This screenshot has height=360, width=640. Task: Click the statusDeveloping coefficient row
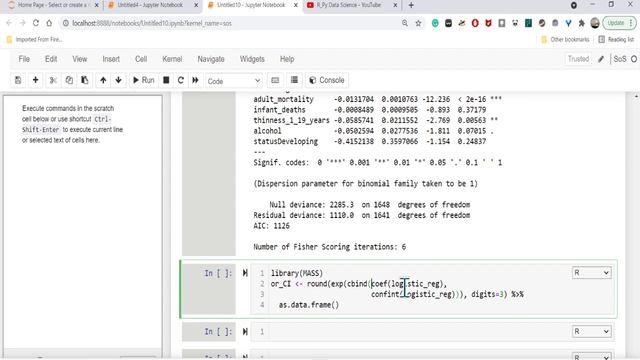click(x=370, y=141)
